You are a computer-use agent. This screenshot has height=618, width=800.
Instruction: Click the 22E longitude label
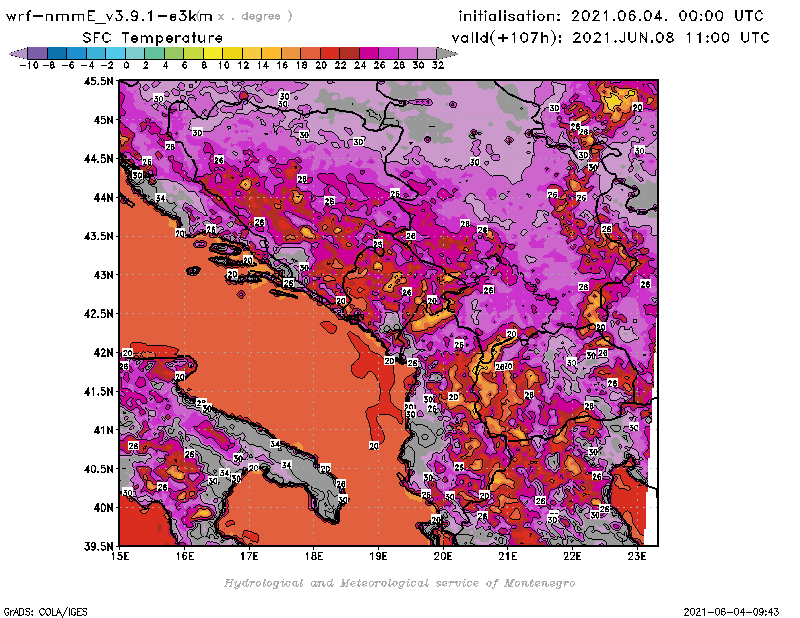click(x=572, y=556)
